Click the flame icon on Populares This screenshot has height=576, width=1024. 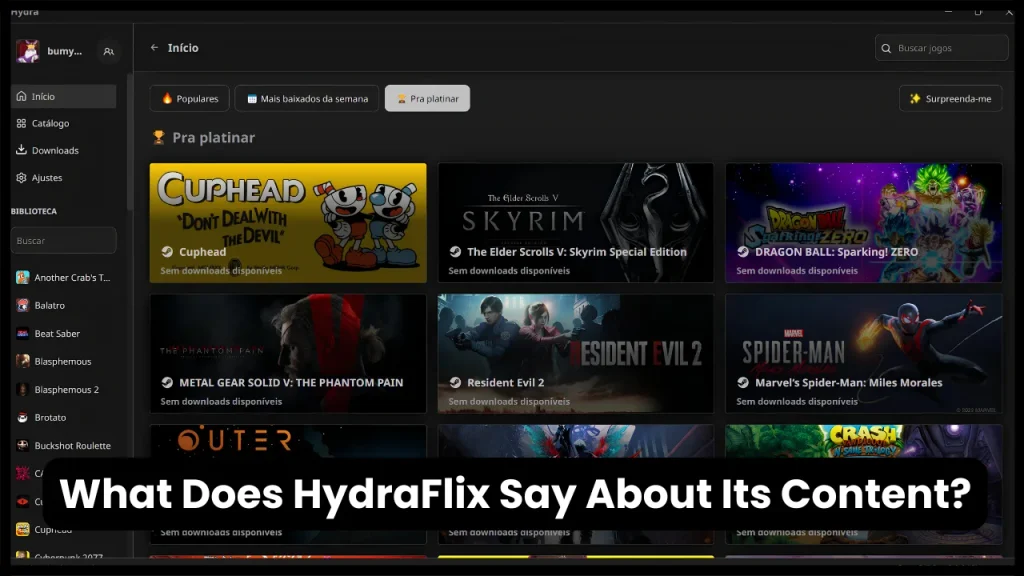[x=167, y=98]
